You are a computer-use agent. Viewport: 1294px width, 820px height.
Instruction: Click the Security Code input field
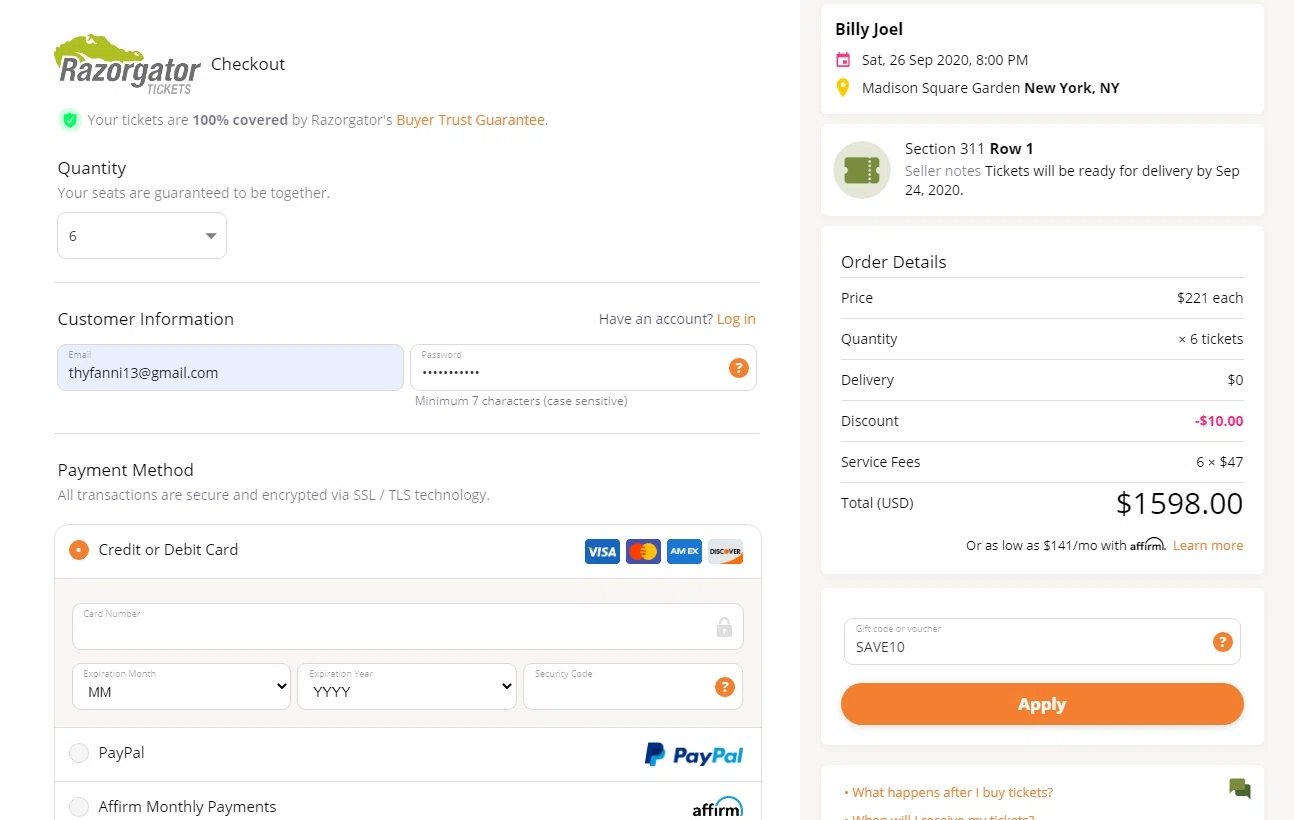tap(633, 687)
